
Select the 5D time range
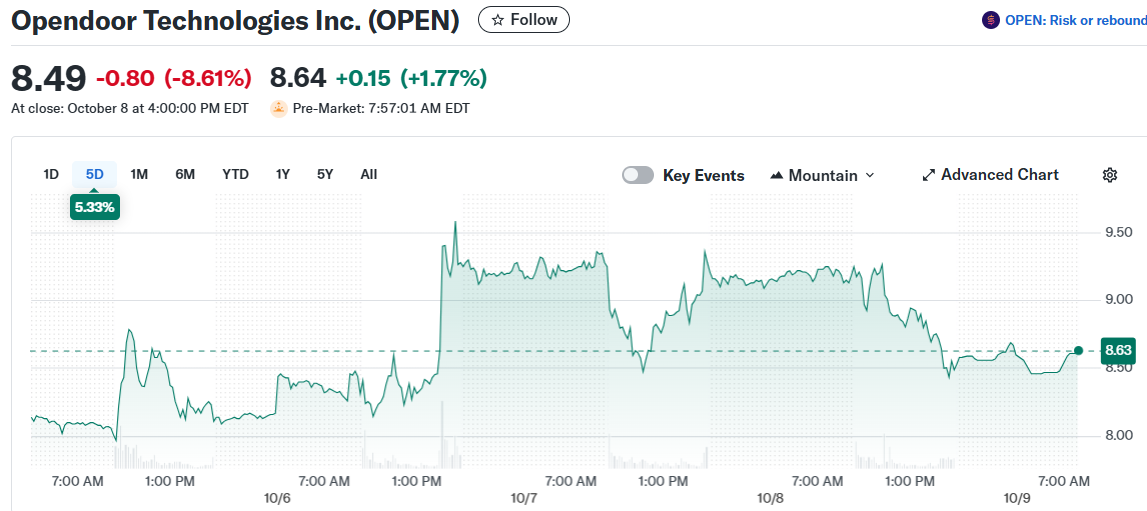(x=95, y=174)
